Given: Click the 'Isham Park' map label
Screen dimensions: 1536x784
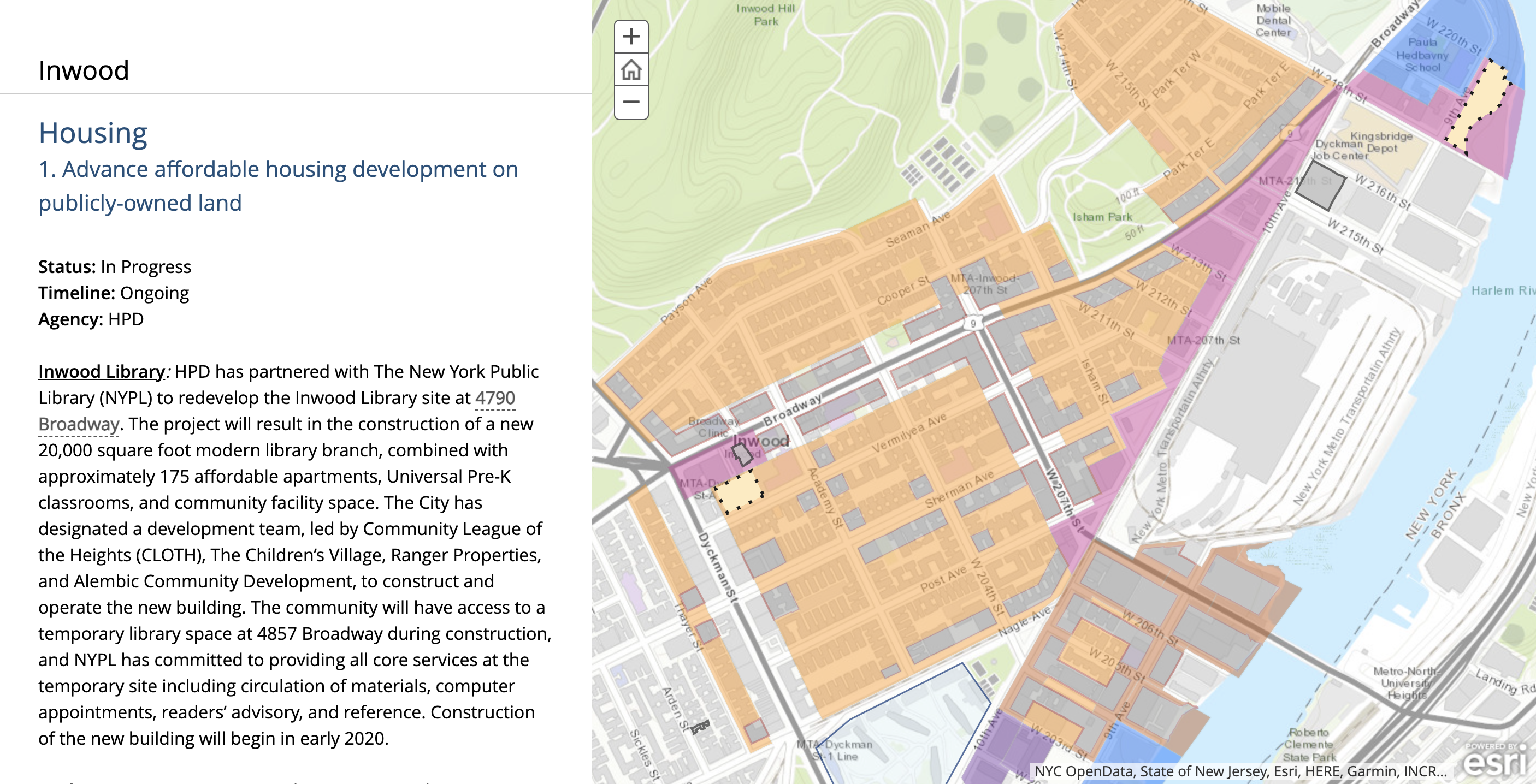Looking at the screenshot, I should pyautogui.click(x=1102, y=217).
